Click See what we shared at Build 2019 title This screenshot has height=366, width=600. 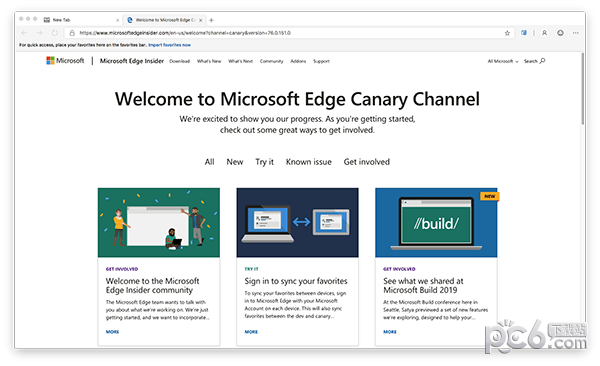423,286
